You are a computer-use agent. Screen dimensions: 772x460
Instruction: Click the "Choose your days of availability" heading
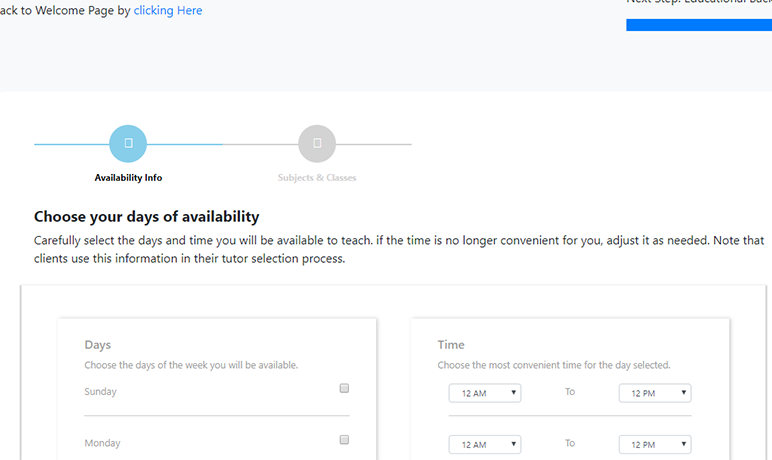(x=147, y=216)
